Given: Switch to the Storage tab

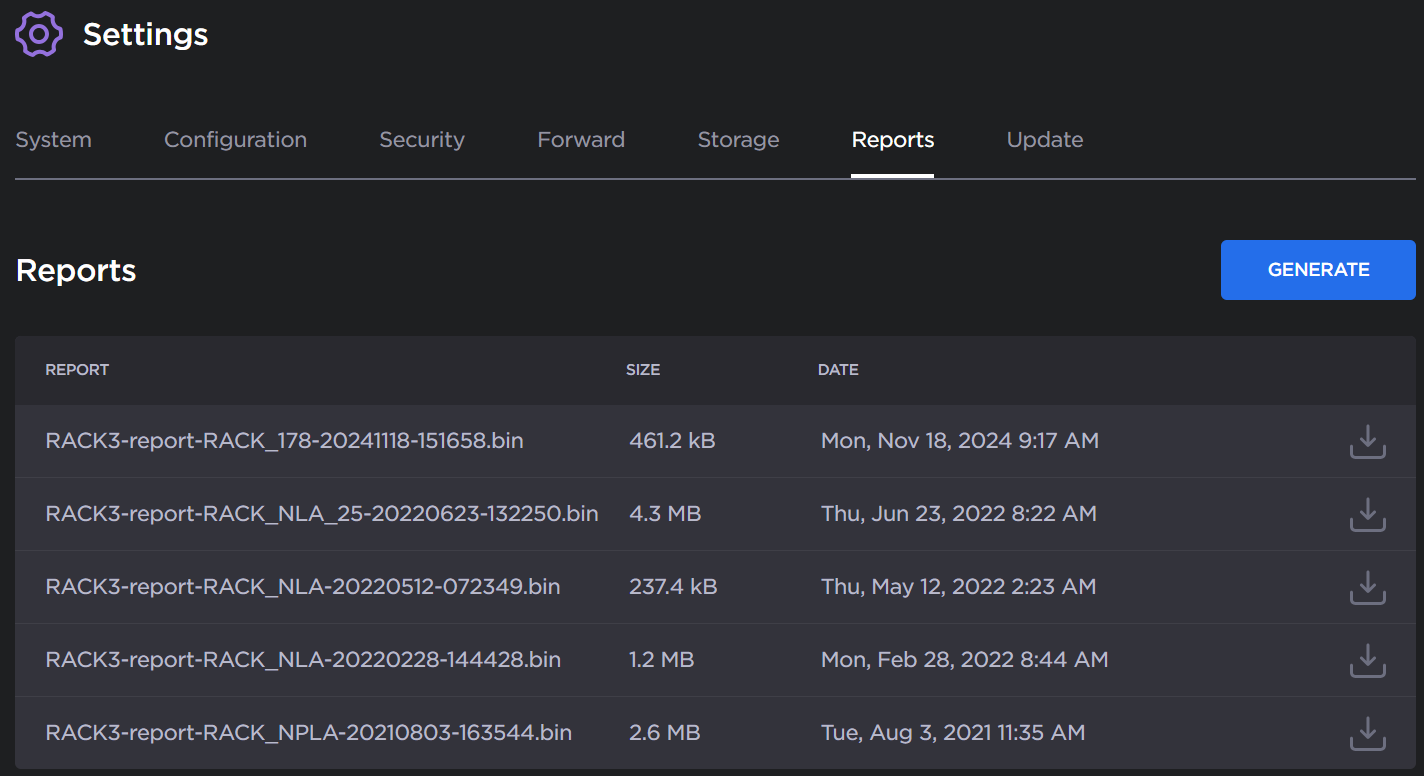Looking at the screenshot, I should pos(738,140).
